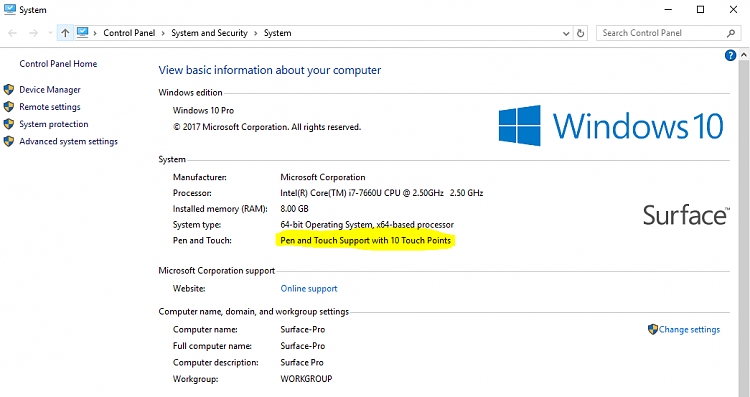Image resolution: width=750 pixels, height=397 pixels.
Task: Click the Back navigation arrow
Action: coord(12,33)
